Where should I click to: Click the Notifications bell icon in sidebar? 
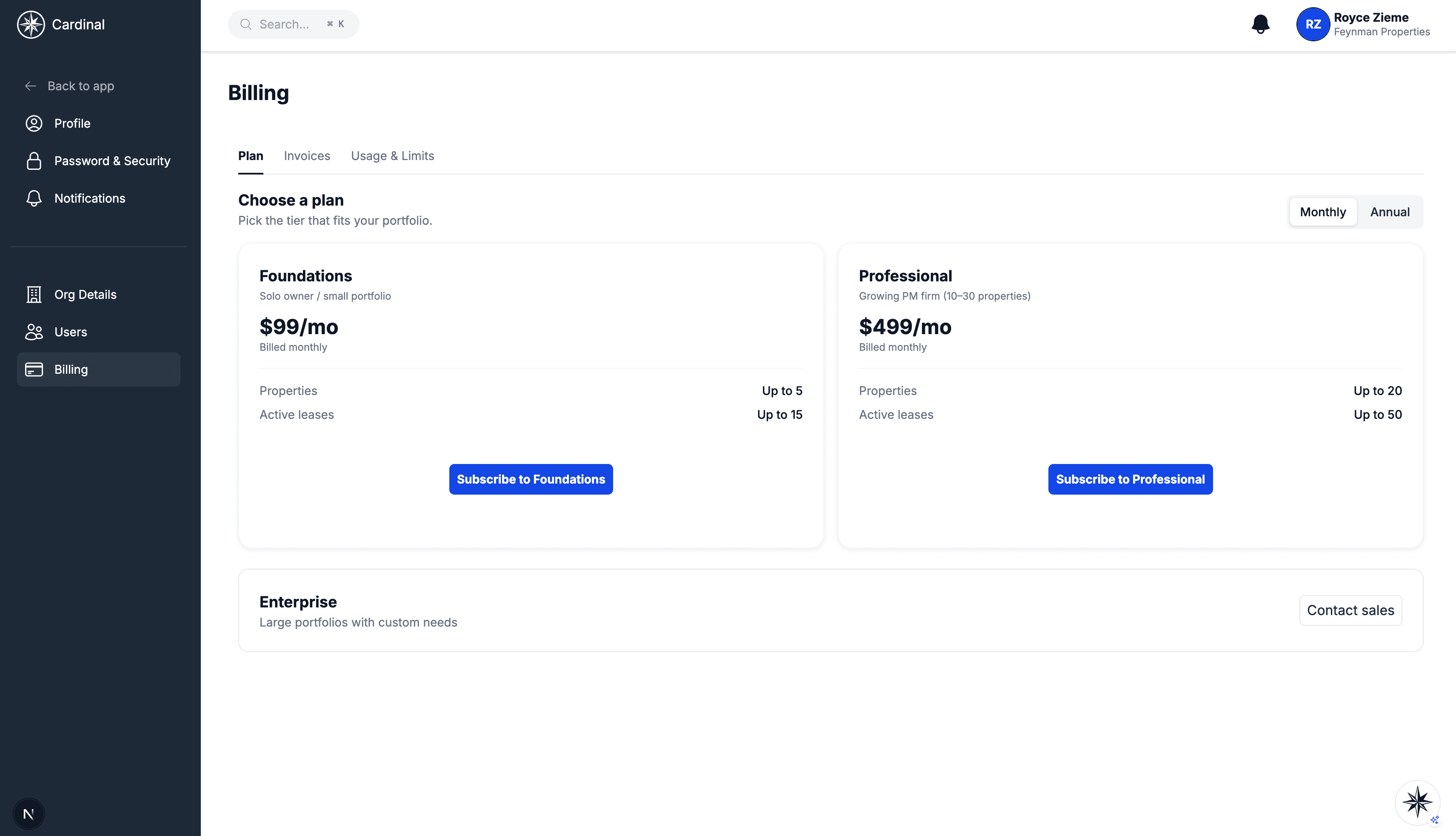(34, 198)
